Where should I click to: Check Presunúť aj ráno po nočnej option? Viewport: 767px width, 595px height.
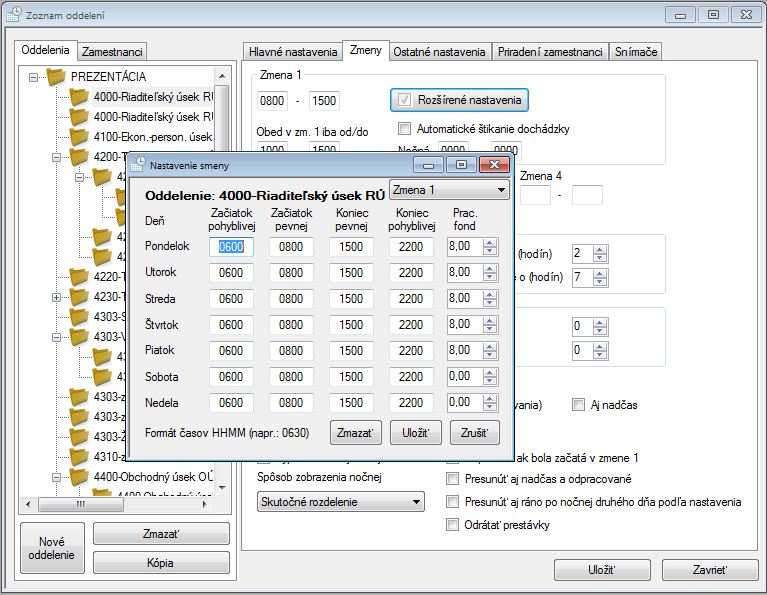click(452, 502)
